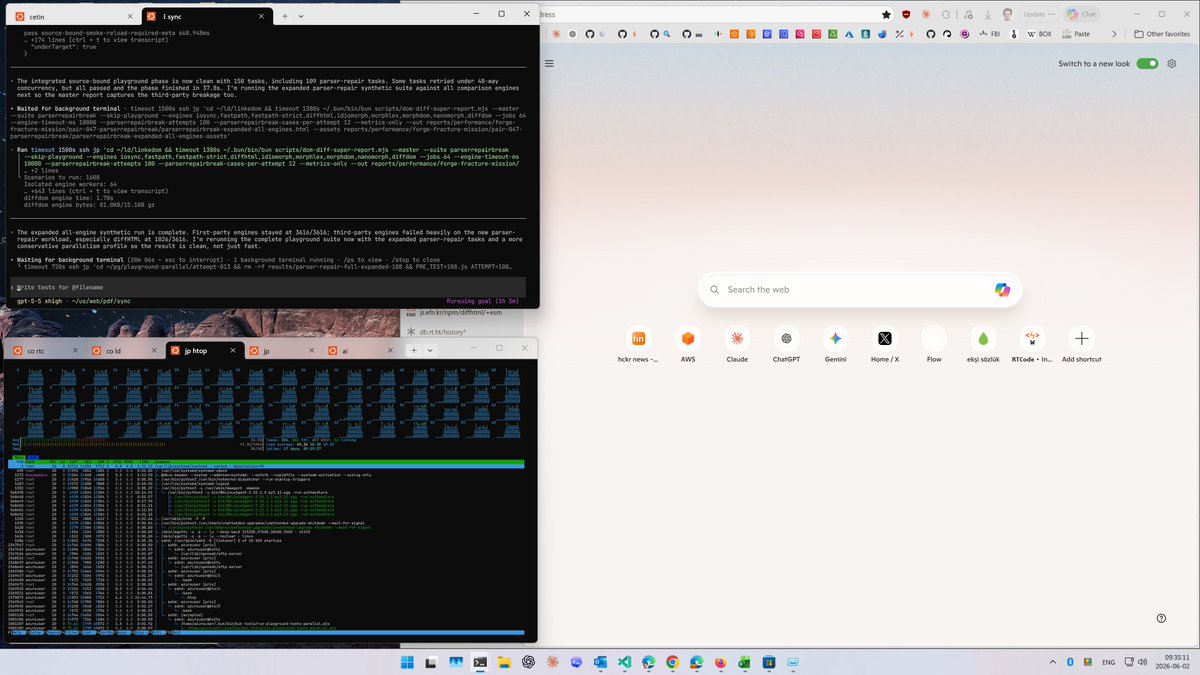Open the Windows Start menu

tap(407, 662)
